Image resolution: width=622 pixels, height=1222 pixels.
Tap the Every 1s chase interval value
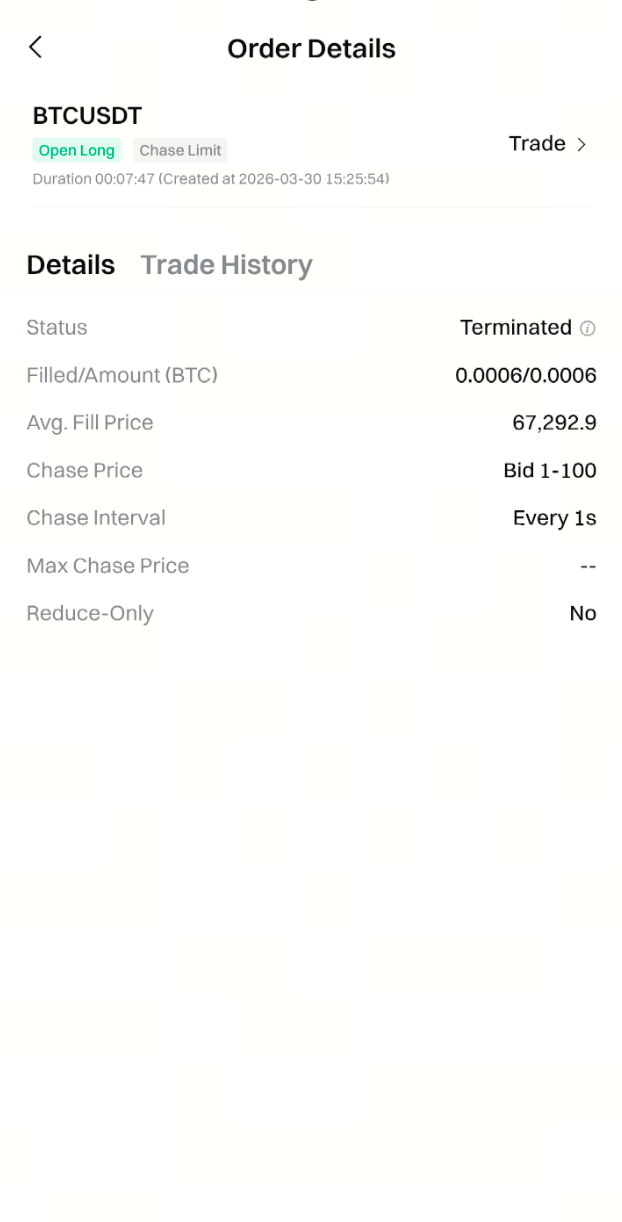[554, 518]
